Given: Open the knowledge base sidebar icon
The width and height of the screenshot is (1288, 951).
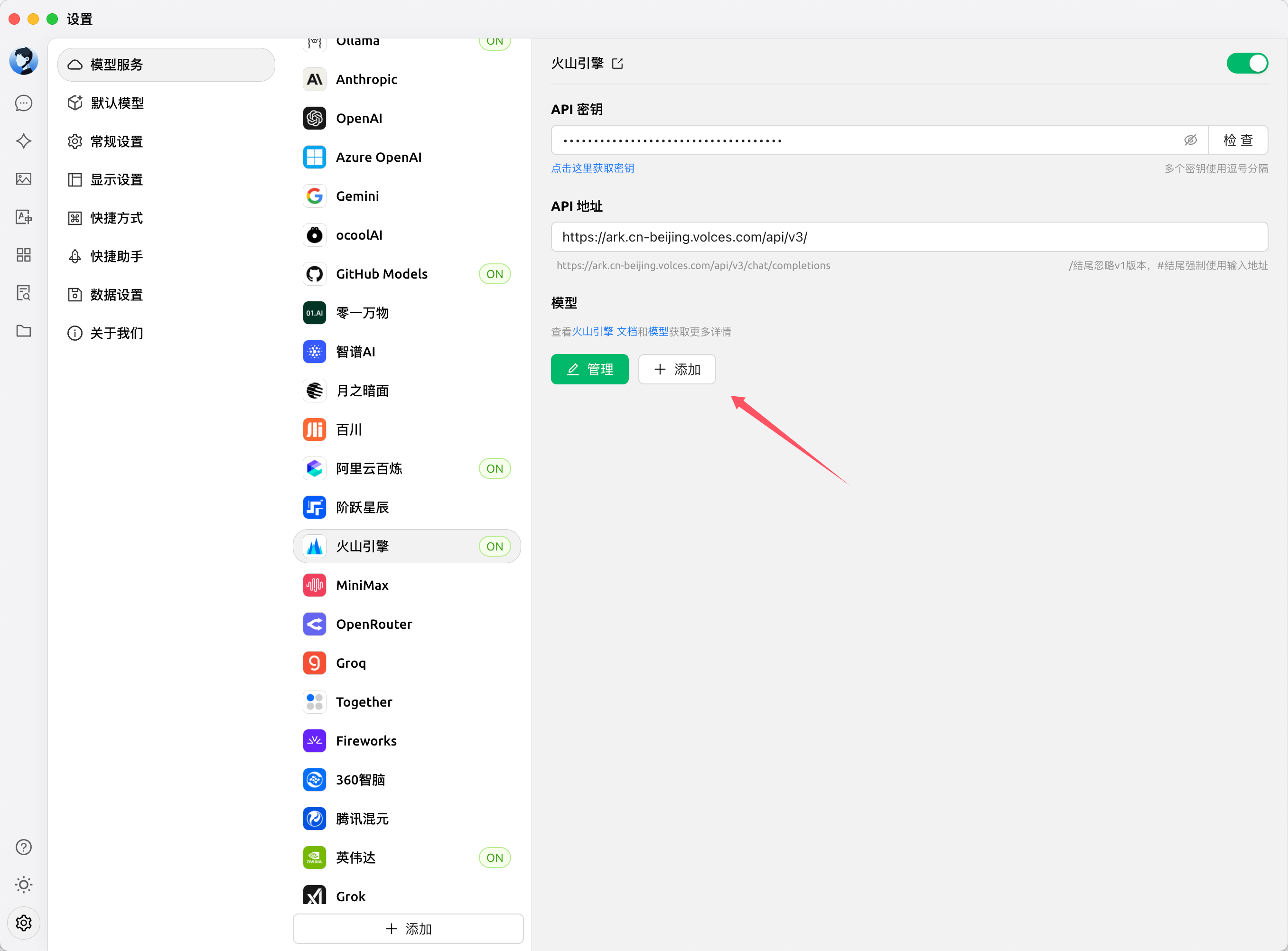Looking at the screenshot, I should [x=24, y=293].
